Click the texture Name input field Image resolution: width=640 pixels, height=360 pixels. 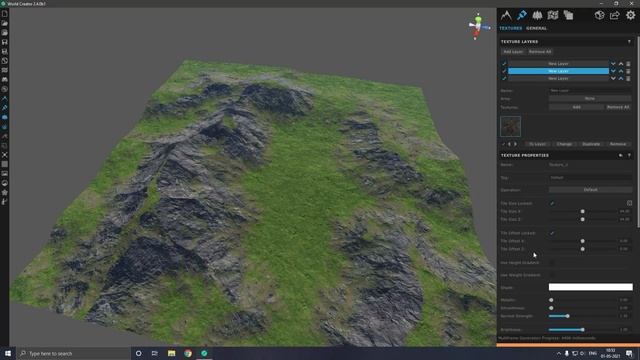coord(590,165)
